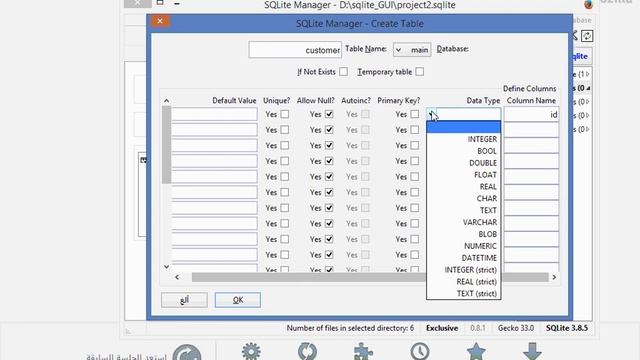
Task: Choose INTEGER from the data type list
Action: tap(464, 139)
